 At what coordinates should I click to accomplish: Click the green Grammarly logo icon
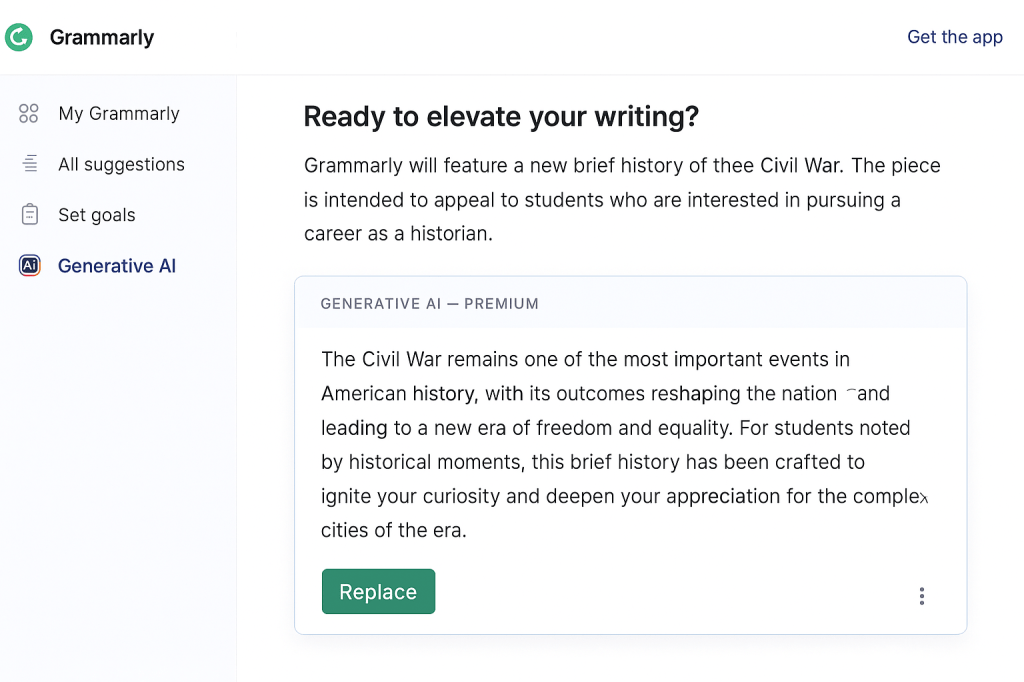19,38
